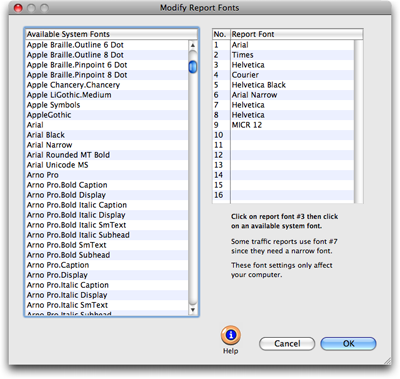Image resolution: width=400 pixels, height=379 pixels.
Task: Select report font 2 Times
Action: pyautogui.click(x=283, y=55)
